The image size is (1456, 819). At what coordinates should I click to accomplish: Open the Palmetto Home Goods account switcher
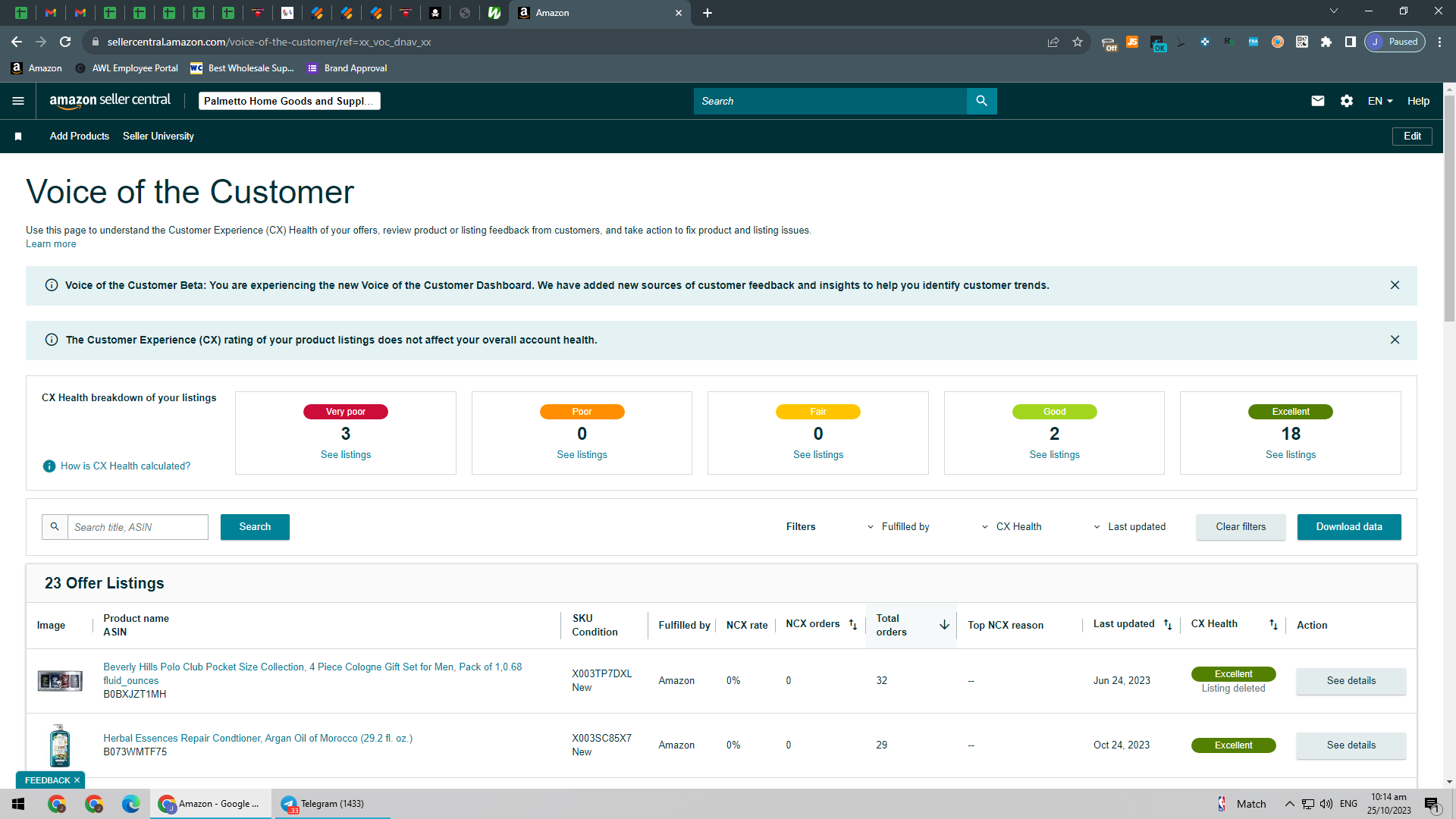pyautogui.click(x=290, y=101)
